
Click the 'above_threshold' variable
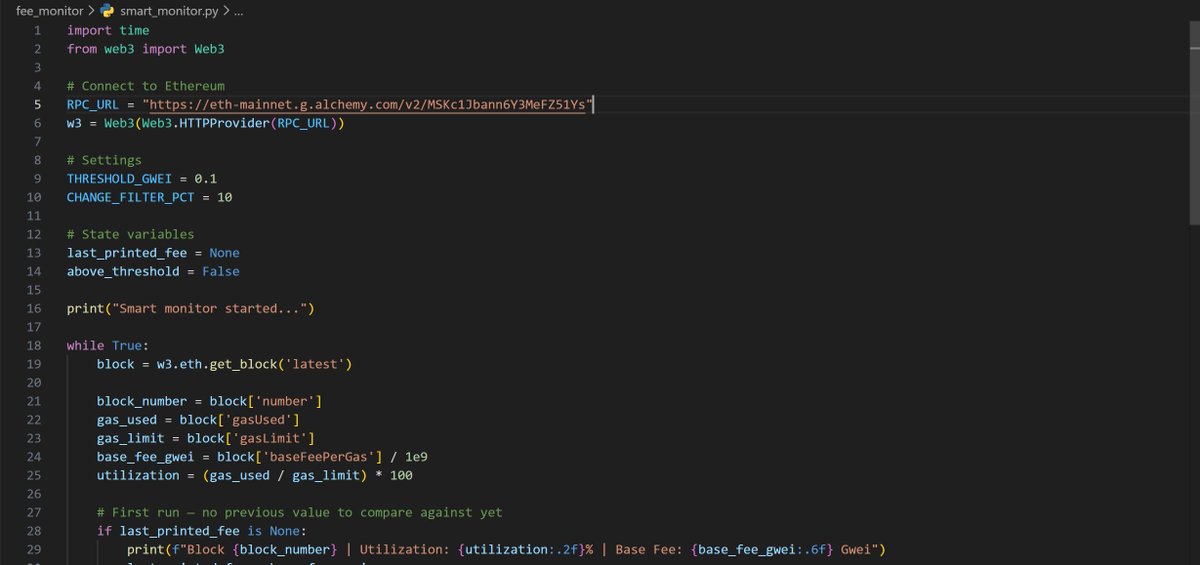tap(123, 271)
